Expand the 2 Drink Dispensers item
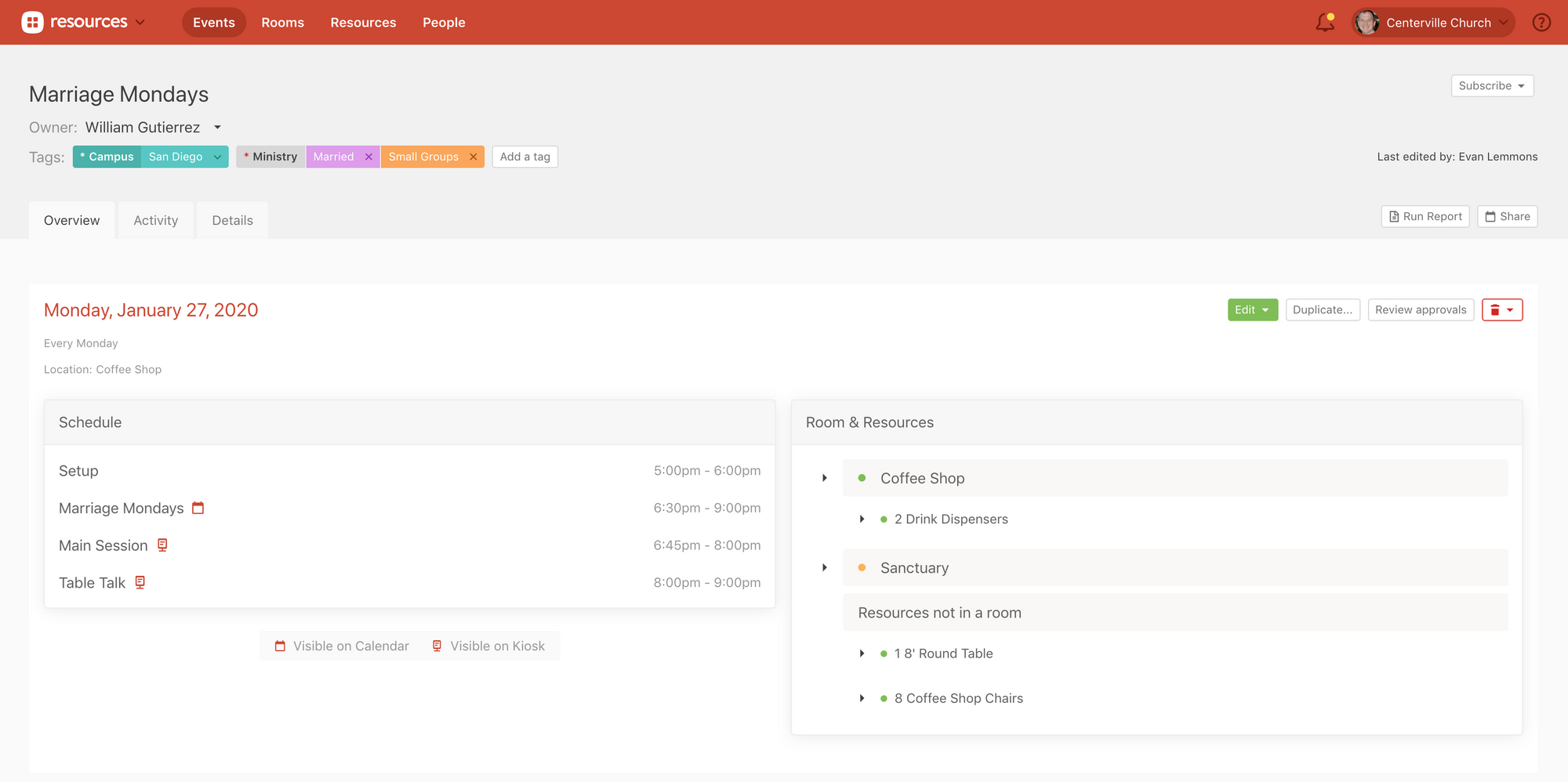This screenshot has width=1568, height=782. pos(862,519)
